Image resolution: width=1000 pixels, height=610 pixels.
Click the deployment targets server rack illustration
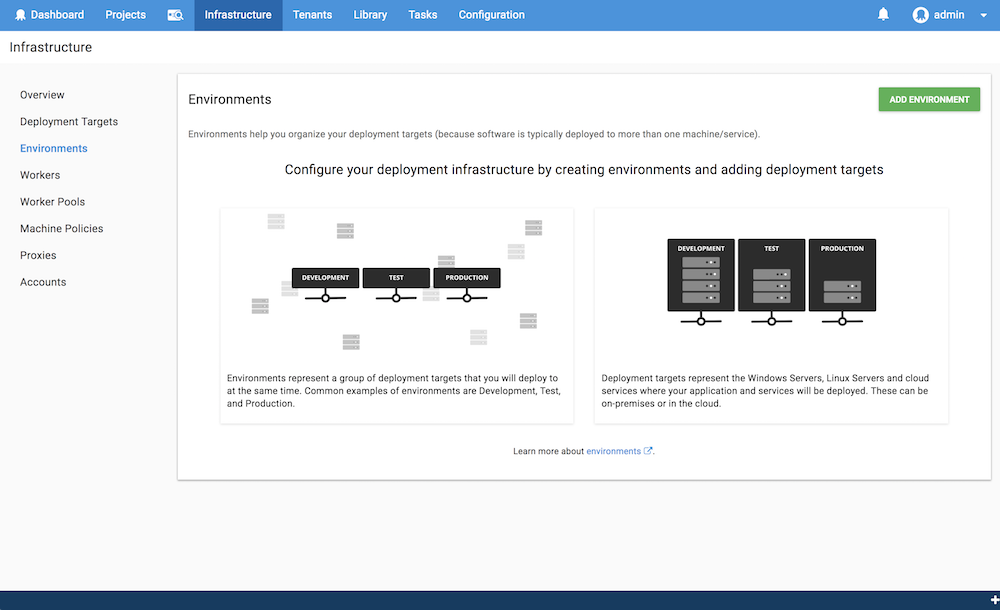pos(772,282)
